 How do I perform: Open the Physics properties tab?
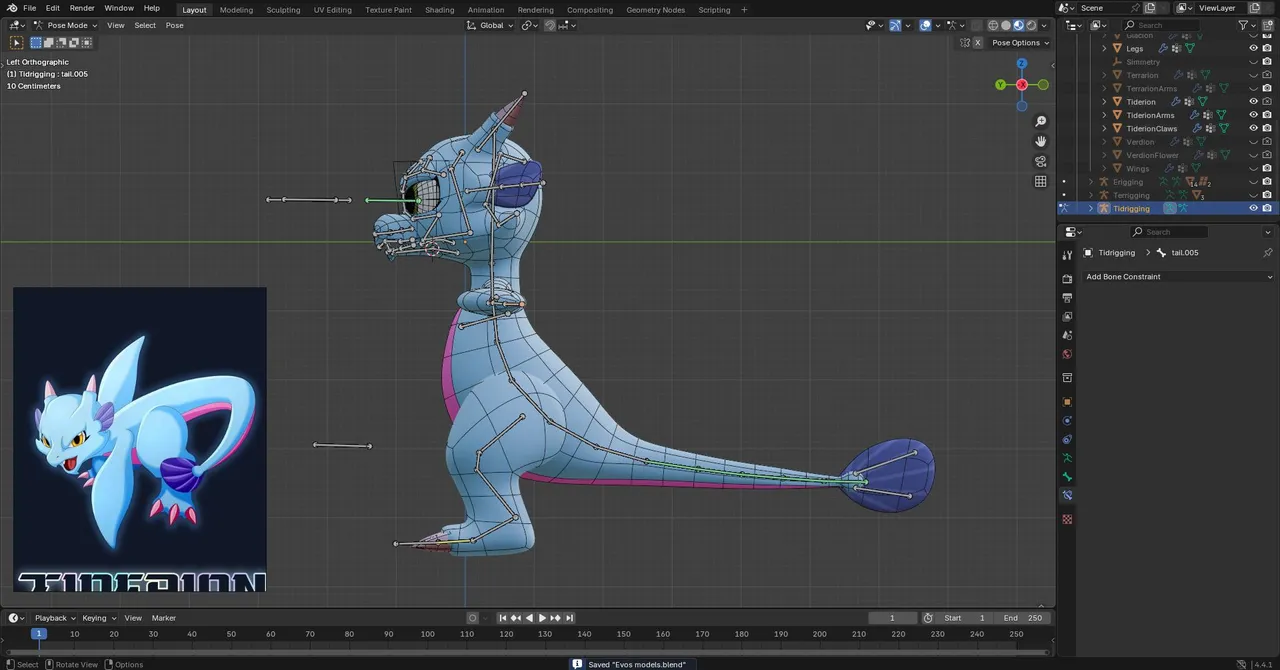click(x=1067, y=421)
